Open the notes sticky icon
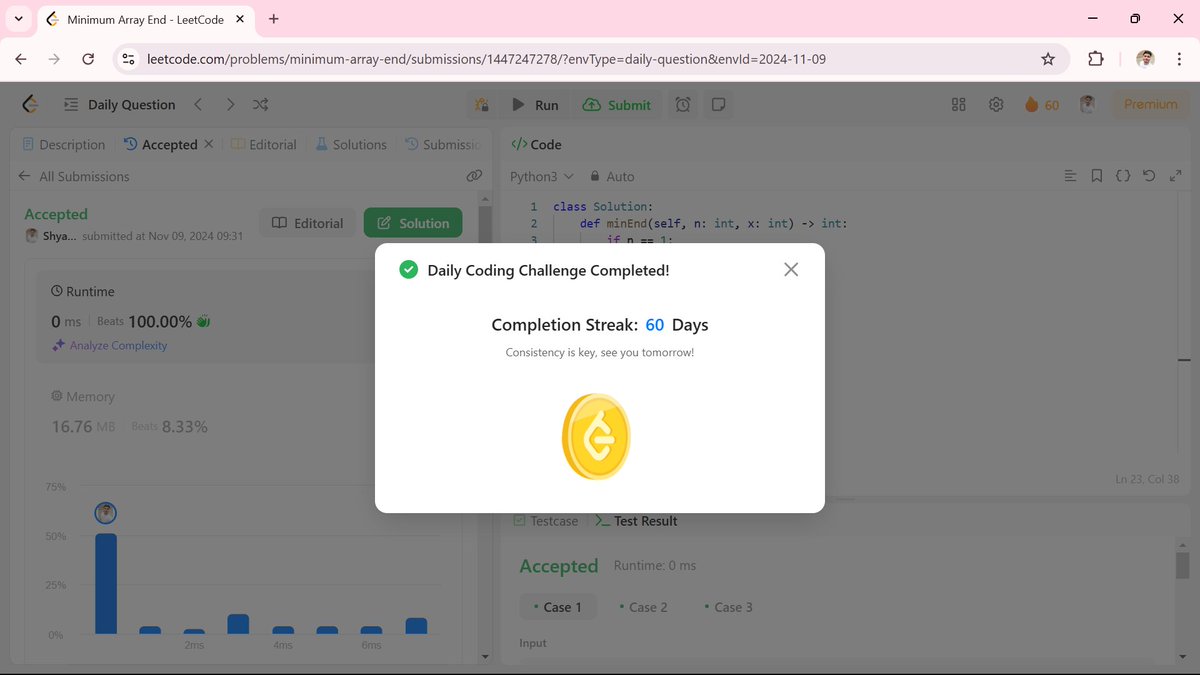The image size is (1200, 675). 718,104
